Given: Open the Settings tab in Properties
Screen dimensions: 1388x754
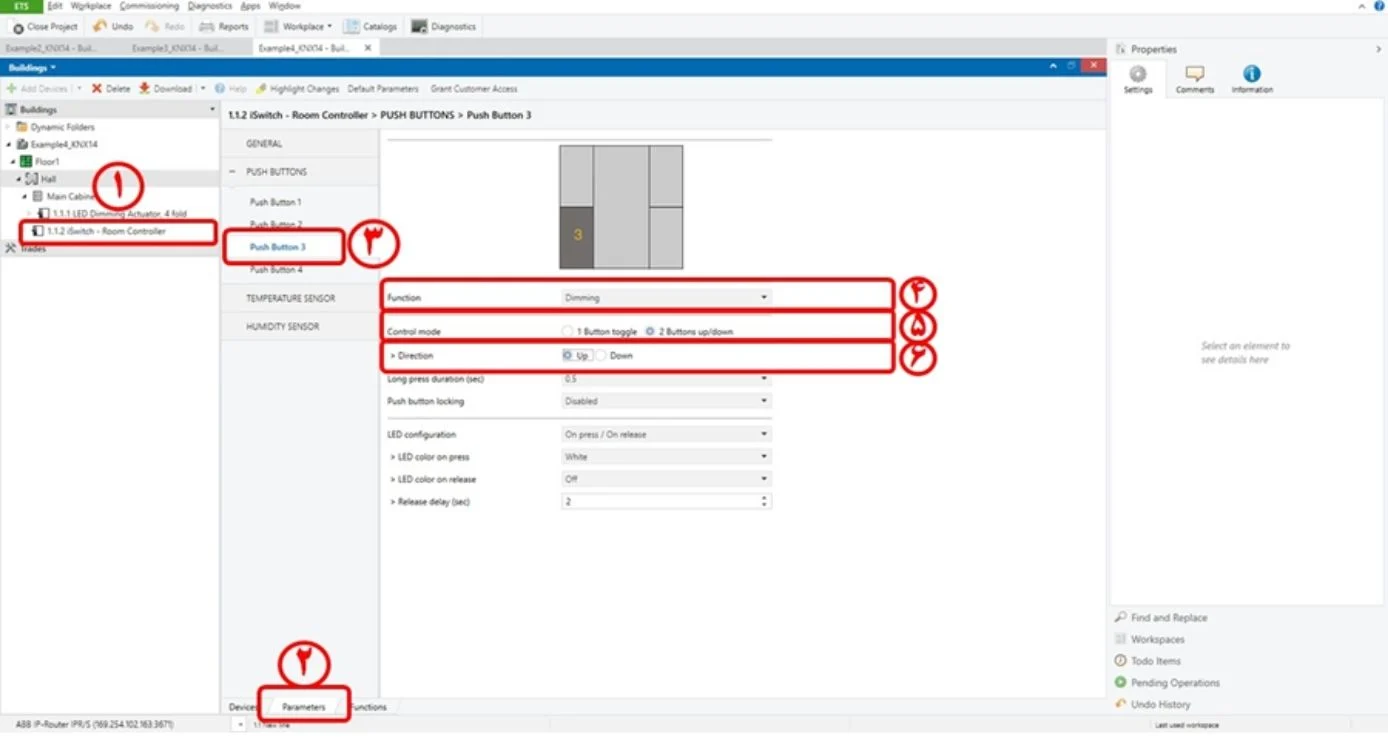Looking at the screenshot, I should point(1138,79).
